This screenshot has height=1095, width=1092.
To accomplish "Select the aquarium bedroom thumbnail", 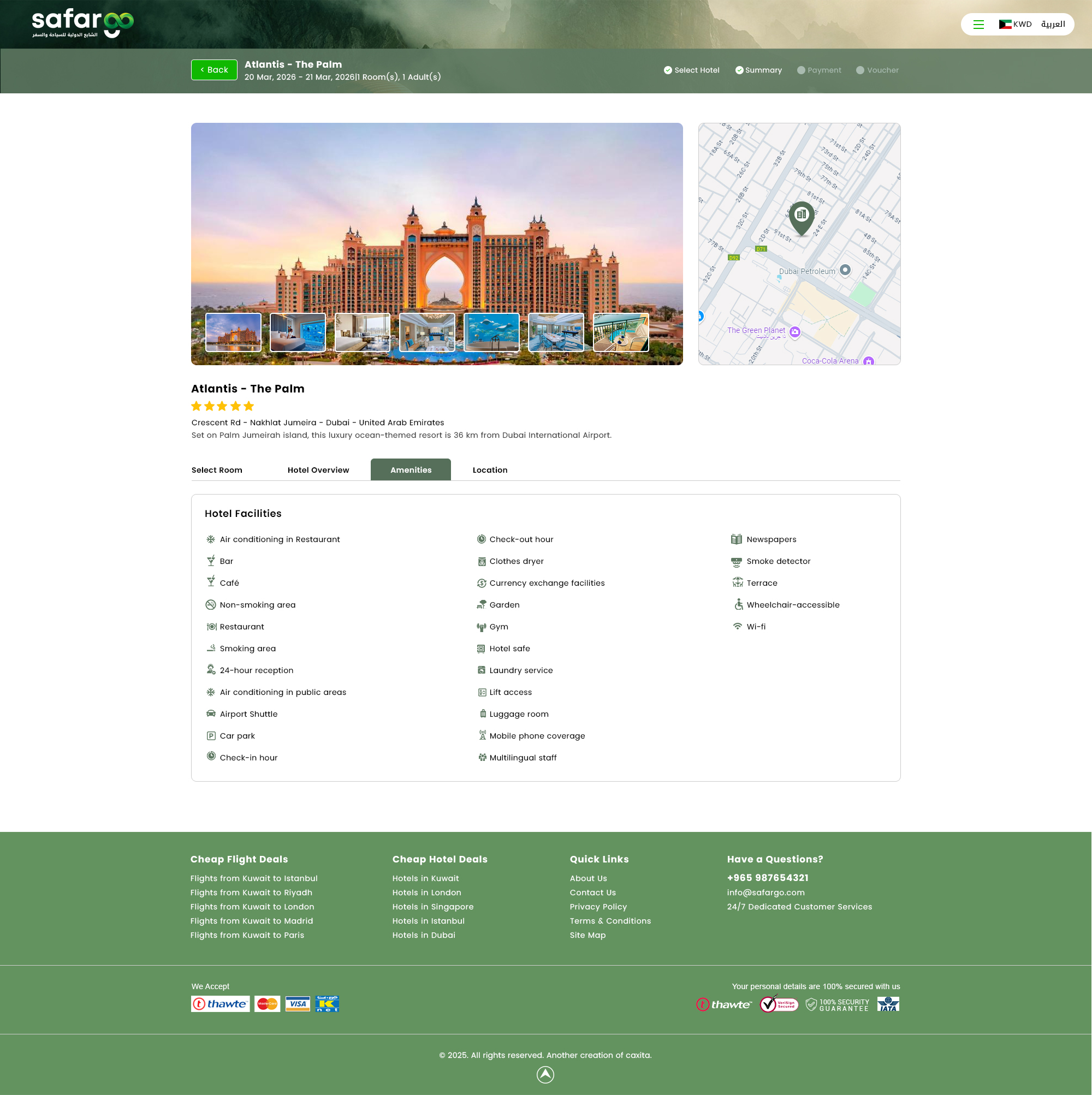I will pos(298,332).
